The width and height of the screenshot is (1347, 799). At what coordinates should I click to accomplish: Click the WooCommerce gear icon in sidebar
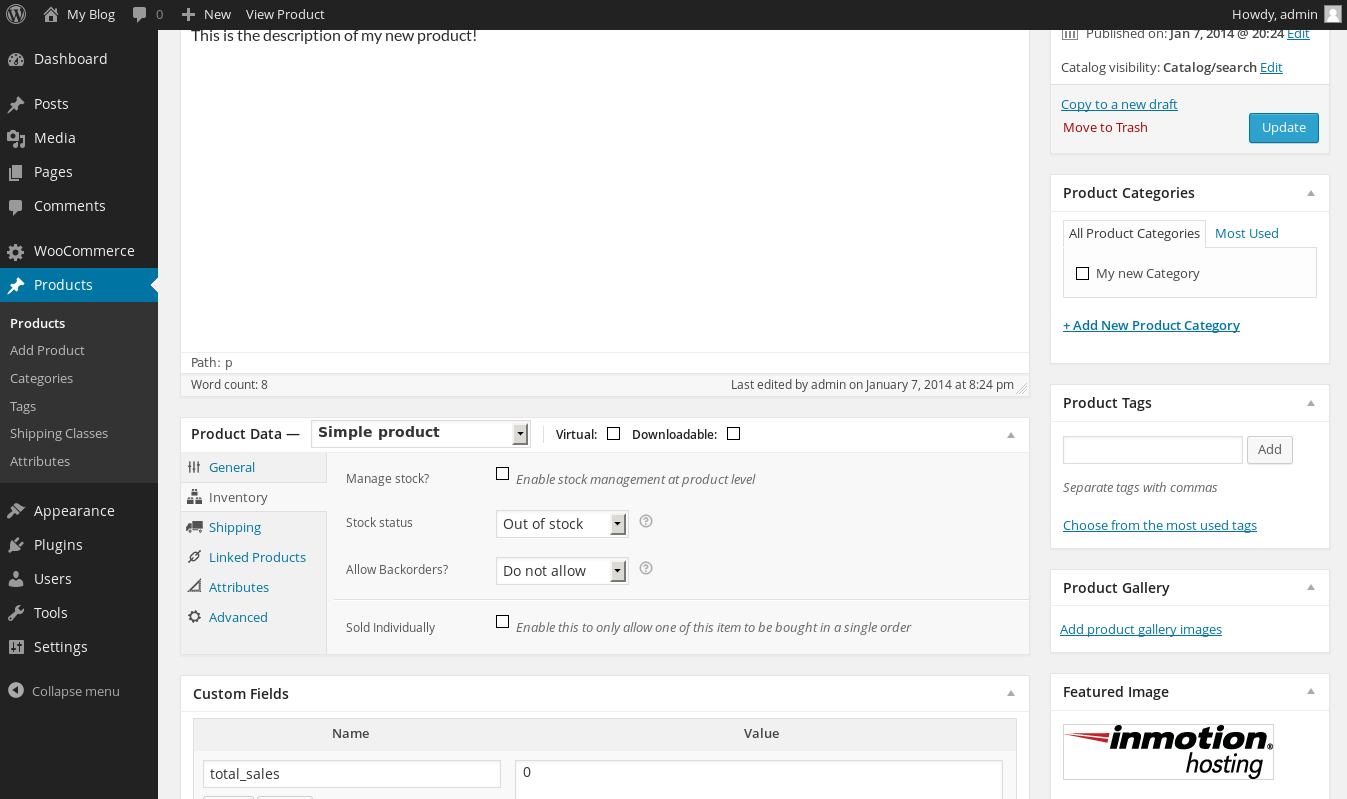16,252
